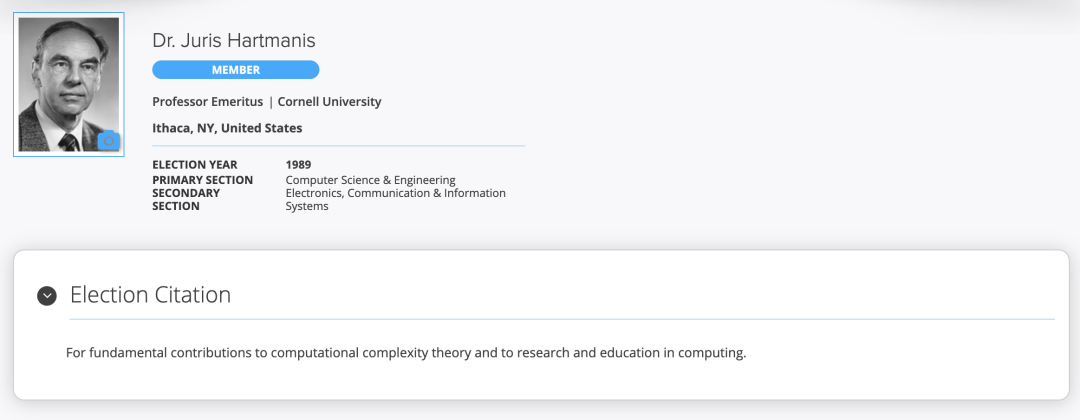Click the Professor Emeritus title text
The height and width of the screenshot is (420, 1080).
[207, 102]
